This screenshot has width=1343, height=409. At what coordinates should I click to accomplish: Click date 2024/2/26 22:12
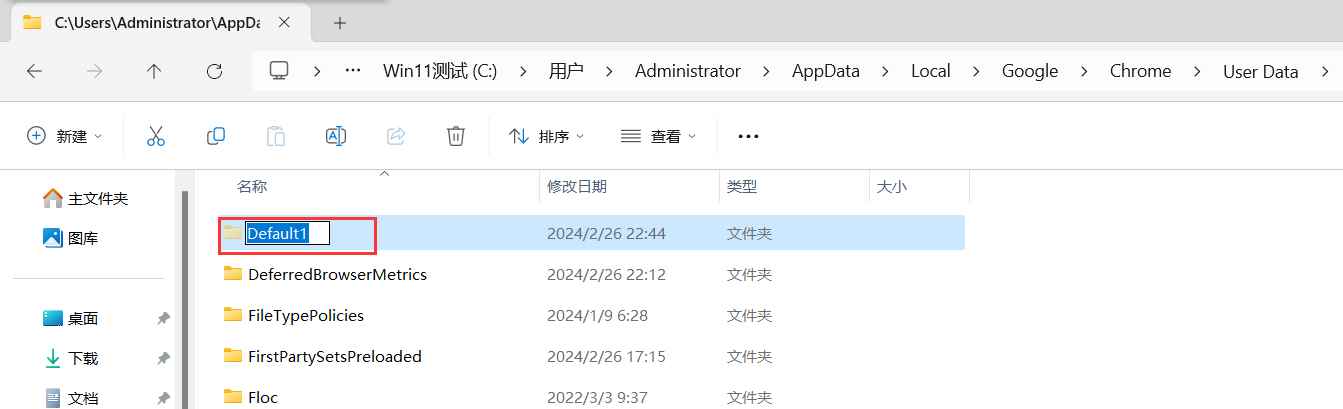click(x=606, y=274)
